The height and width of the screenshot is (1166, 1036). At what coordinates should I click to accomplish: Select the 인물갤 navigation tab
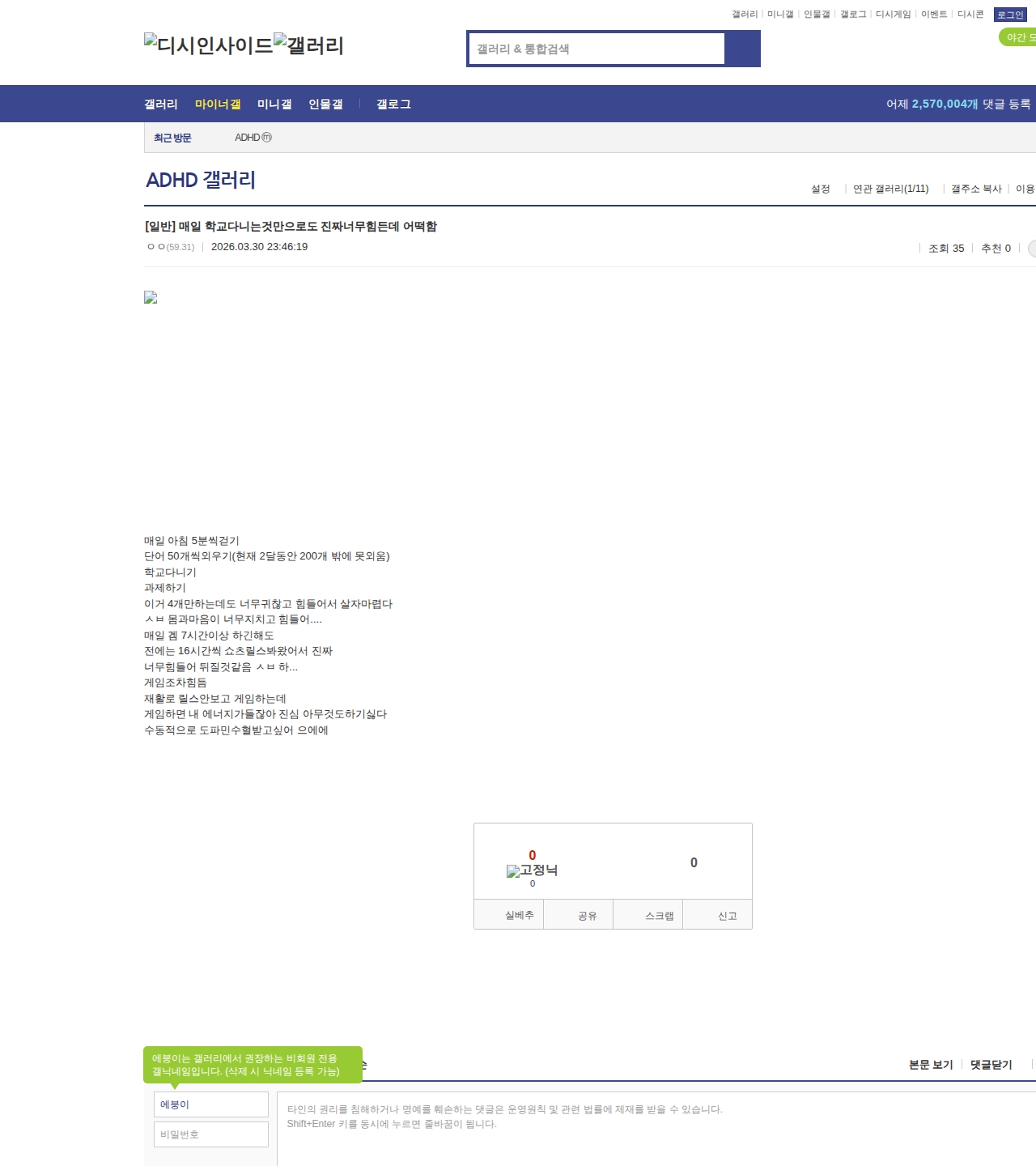[x=325, y=104]
